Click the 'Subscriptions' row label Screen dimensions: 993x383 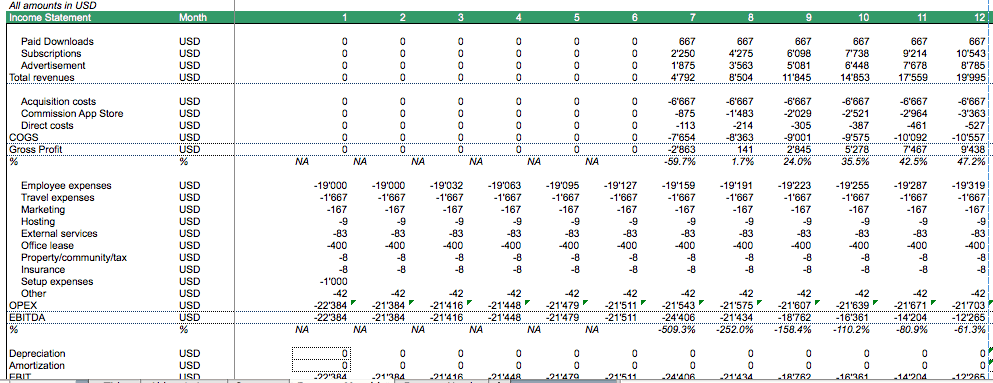51,53
